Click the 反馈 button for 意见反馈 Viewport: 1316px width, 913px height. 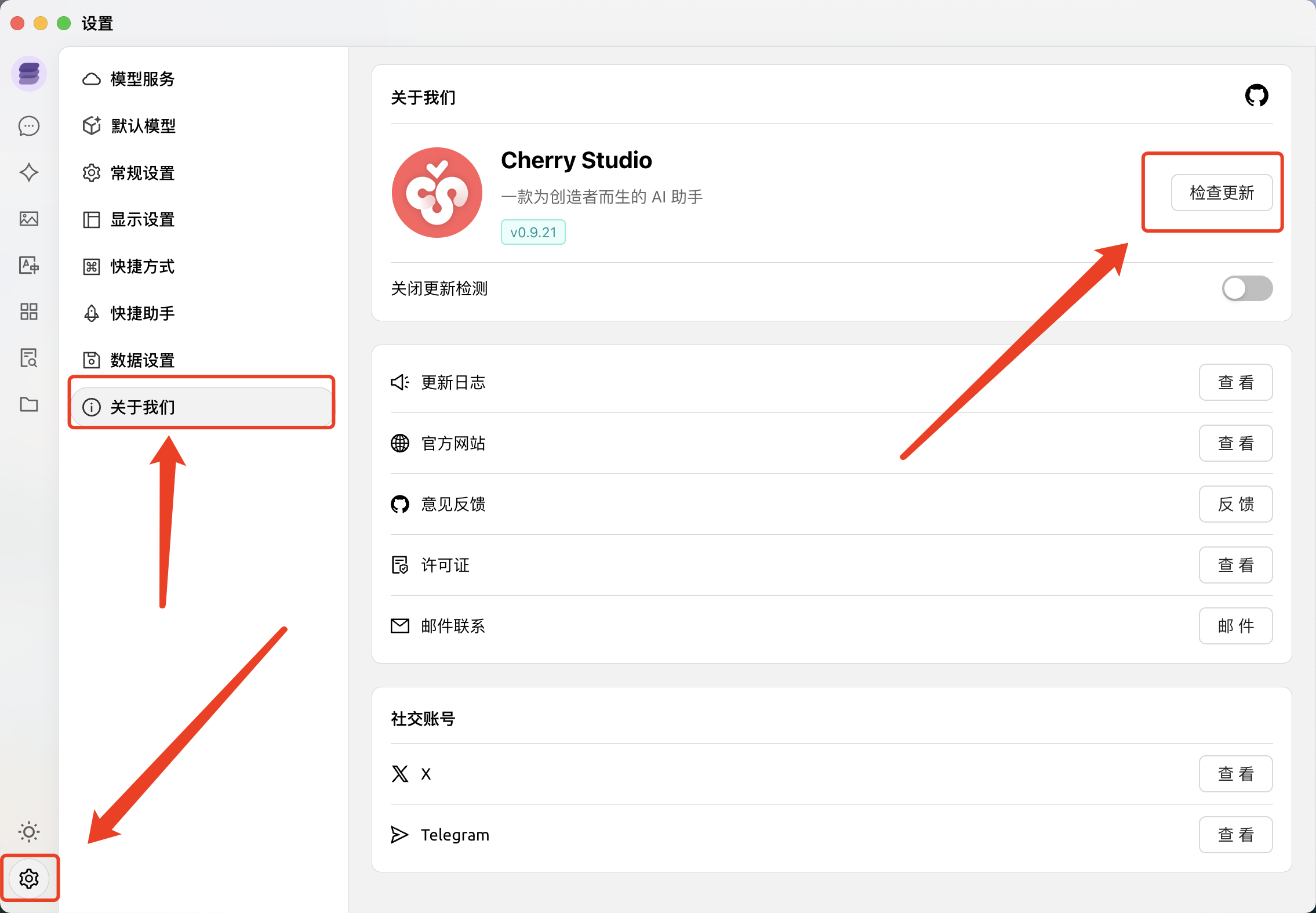1235,504
